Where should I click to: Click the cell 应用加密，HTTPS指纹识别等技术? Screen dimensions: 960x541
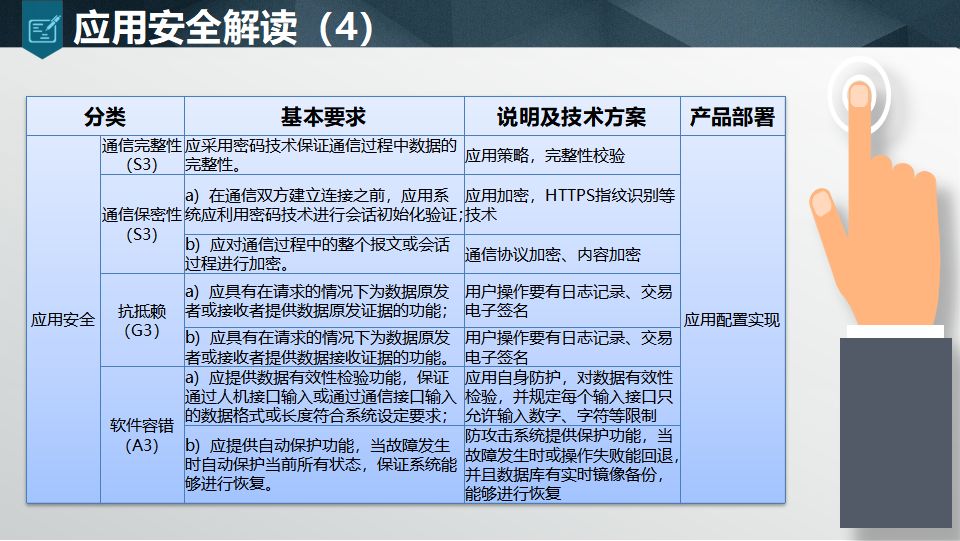(x=572, y=205)
